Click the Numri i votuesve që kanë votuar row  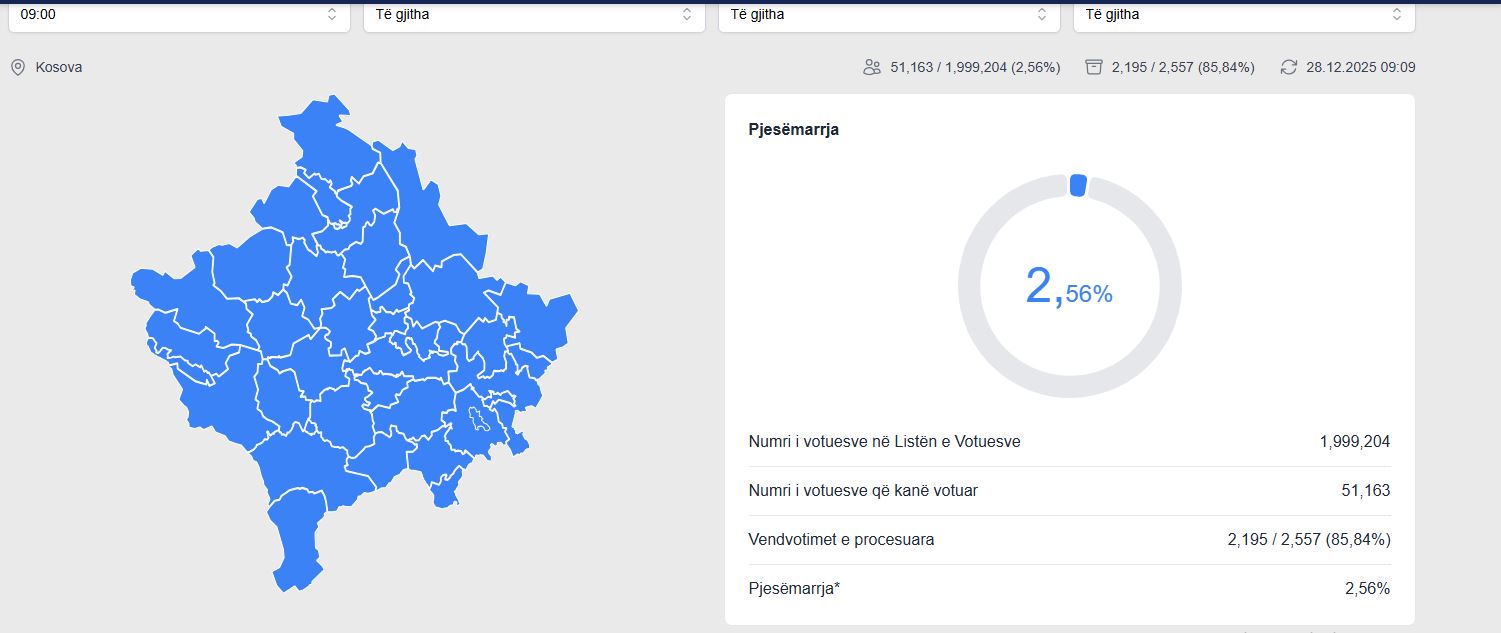tap(1069, 491)
